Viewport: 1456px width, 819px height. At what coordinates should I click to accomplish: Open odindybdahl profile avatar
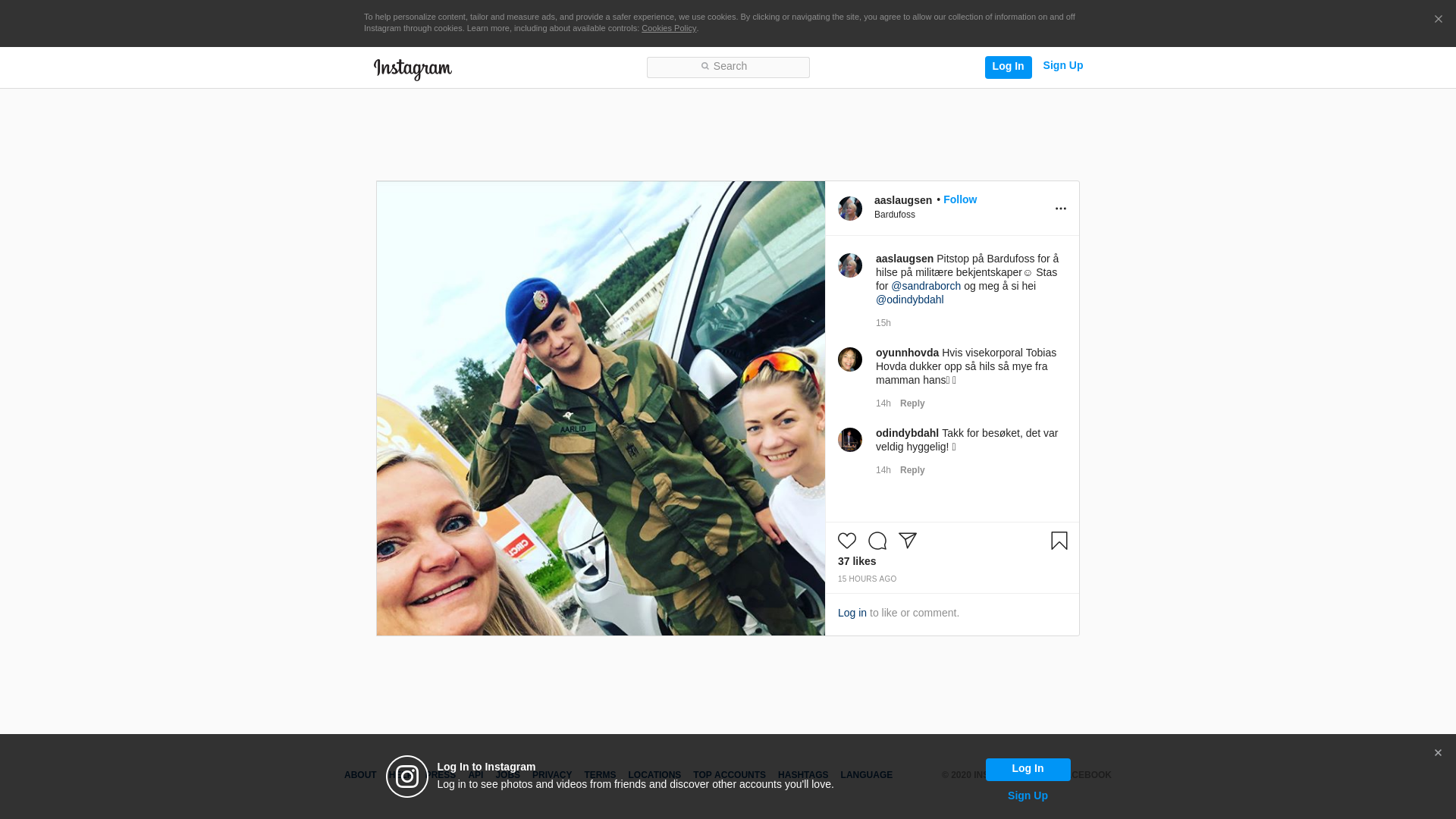(850, 440)
